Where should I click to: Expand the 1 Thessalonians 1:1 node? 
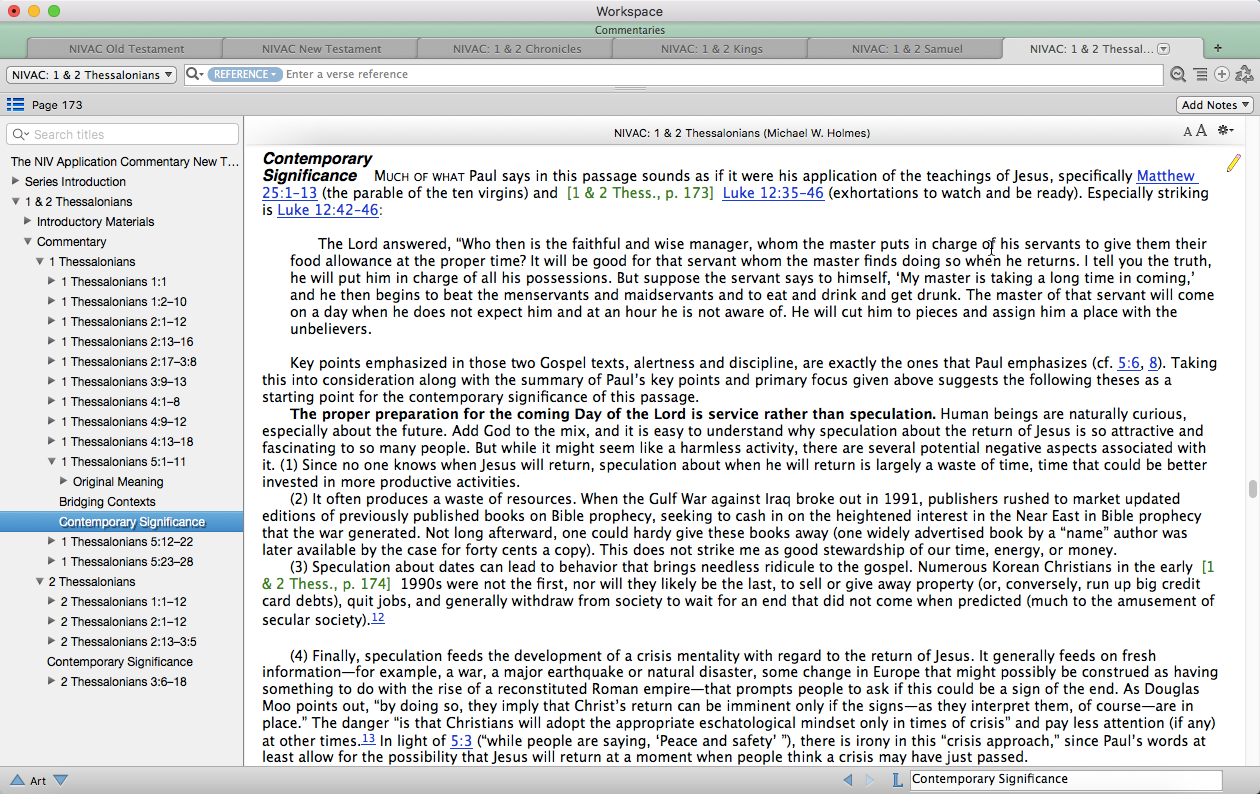(x=52, y=281)
